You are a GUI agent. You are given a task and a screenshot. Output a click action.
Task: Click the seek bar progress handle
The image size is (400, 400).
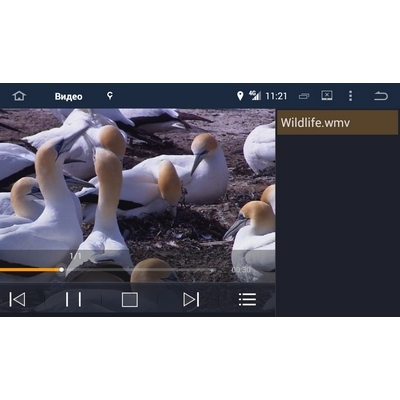(x=61, y=270)
